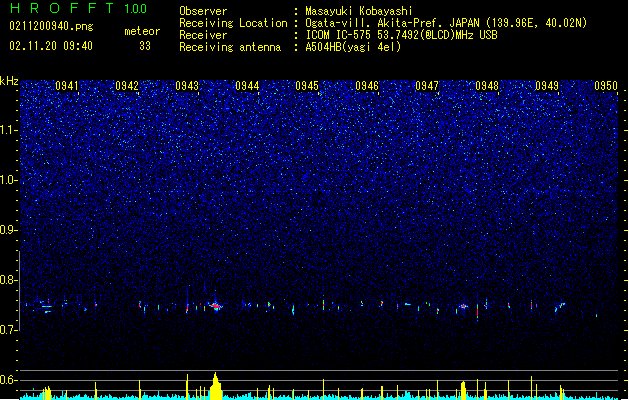Click the Receiving antenna label
The height and width of the screenshot is (400, 629).
pyautogui.click(x=230, y=47)
